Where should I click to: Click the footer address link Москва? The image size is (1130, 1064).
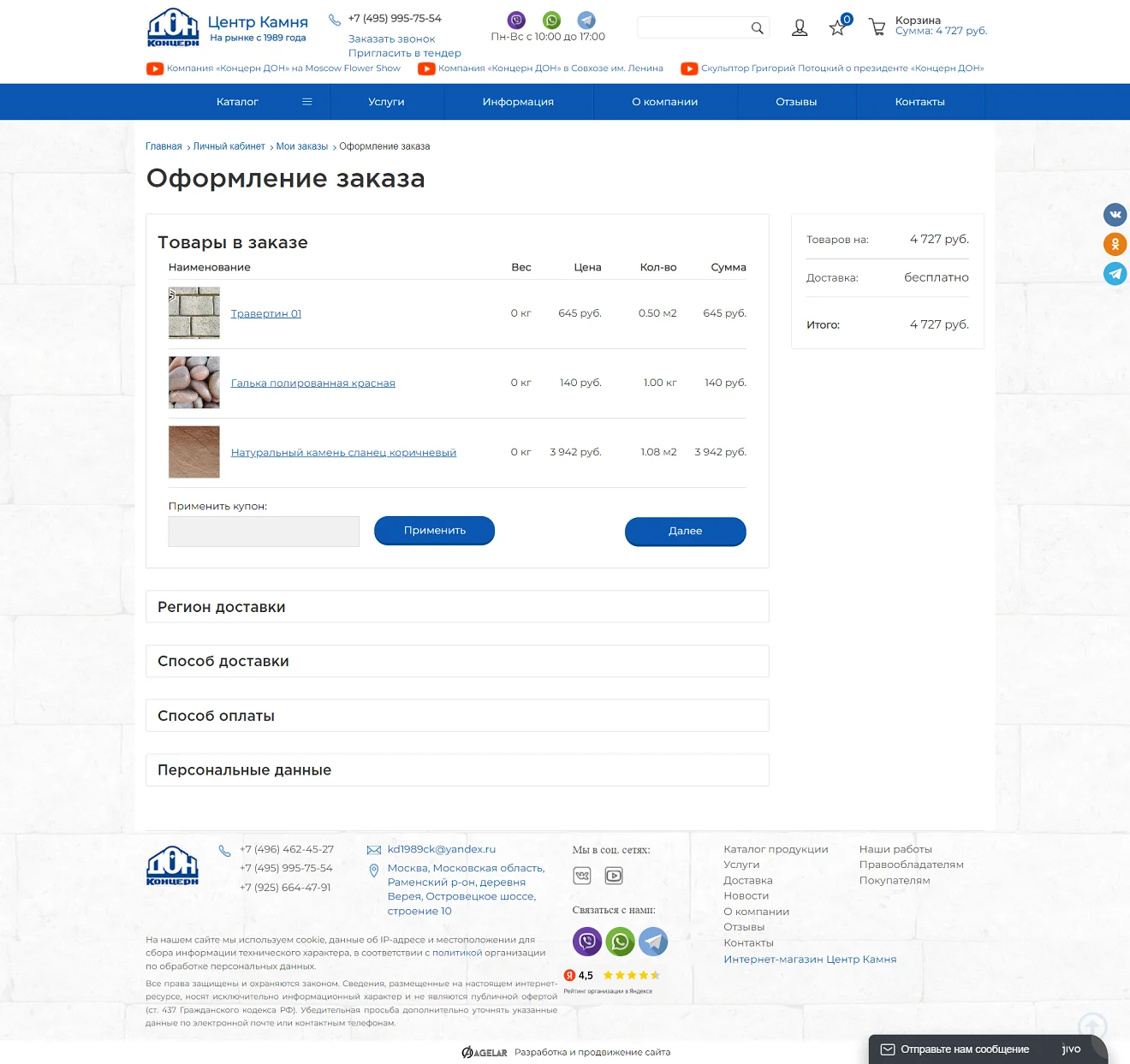(x=466, y=889)
